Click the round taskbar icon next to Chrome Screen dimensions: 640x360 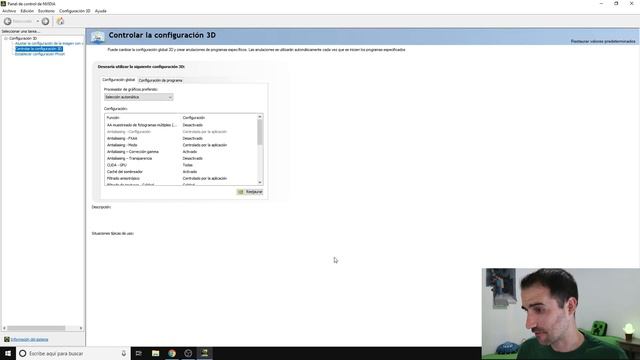tap(188, 353)
